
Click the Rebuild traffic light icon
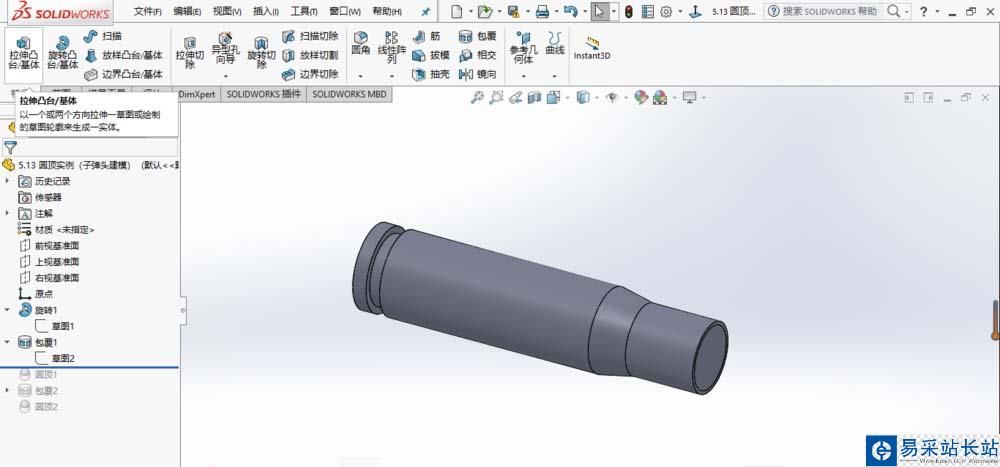click(629, 11)
